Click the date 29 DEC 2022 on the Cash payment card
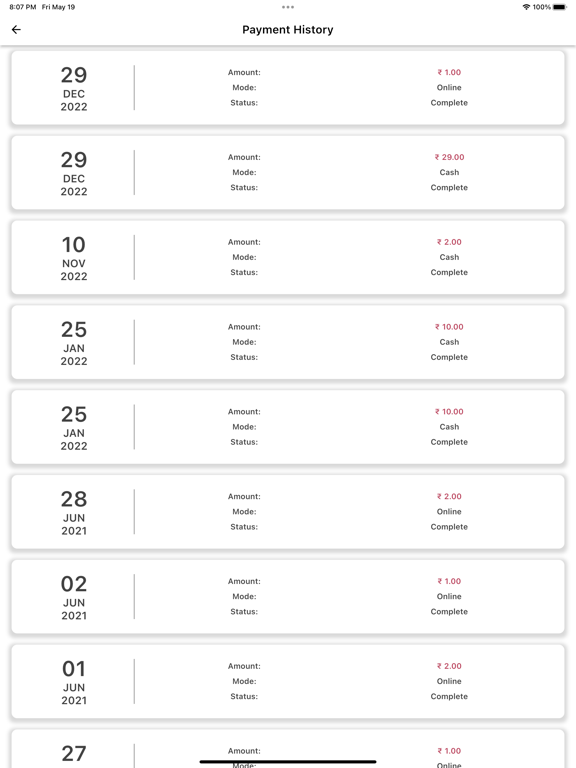 (x=74, y=172)
